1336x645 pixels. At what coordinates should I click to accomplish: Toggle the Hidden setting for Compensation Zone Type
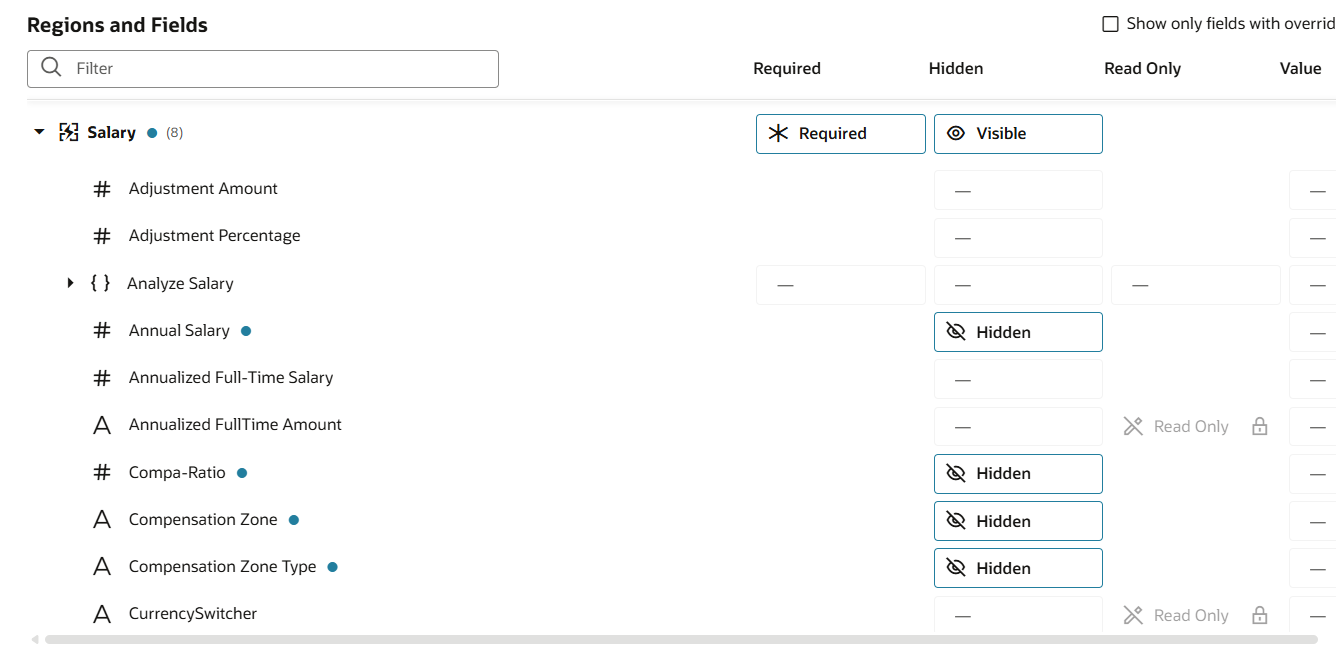pos(1018,568)
